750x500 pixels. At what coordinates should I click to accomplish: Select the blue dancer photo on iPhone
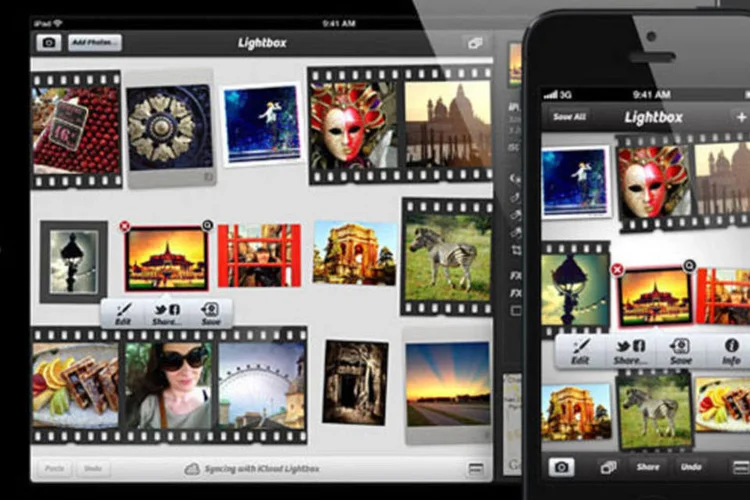[576, 182]
